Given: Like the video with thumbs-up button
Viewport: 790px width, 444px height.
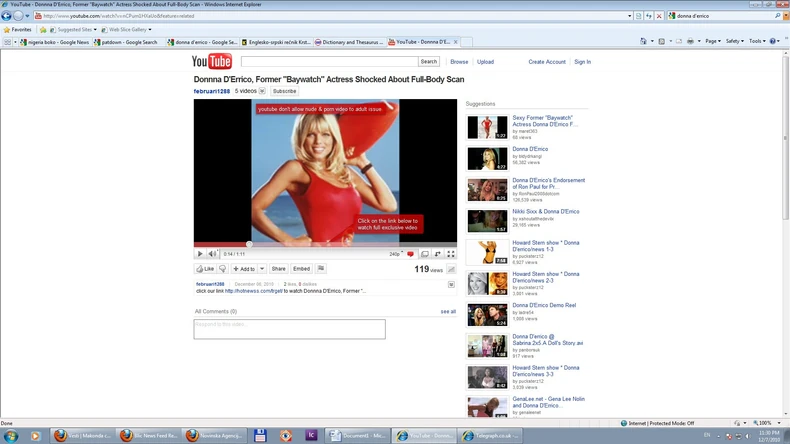Looking at the screenshot, I should (205, 269).
